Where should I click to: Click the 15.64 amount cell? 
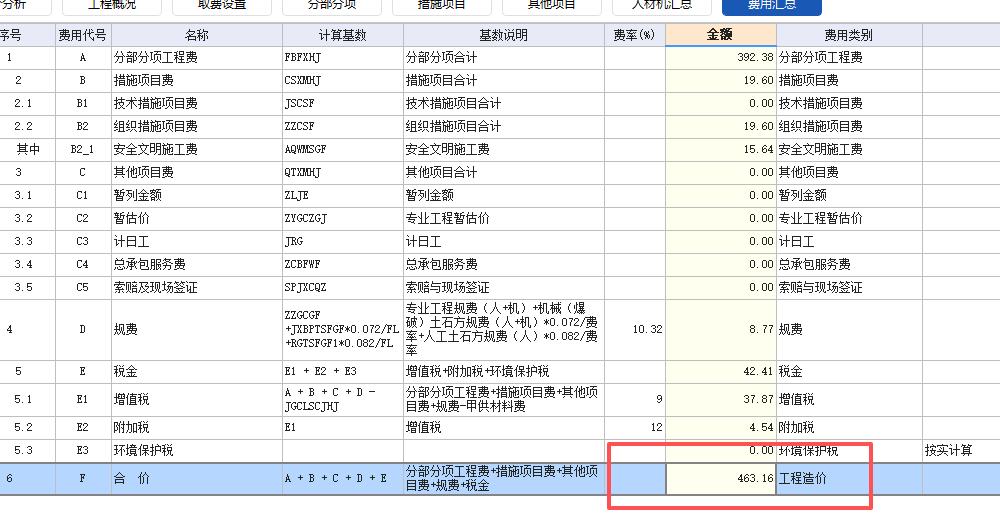(721, 149)
